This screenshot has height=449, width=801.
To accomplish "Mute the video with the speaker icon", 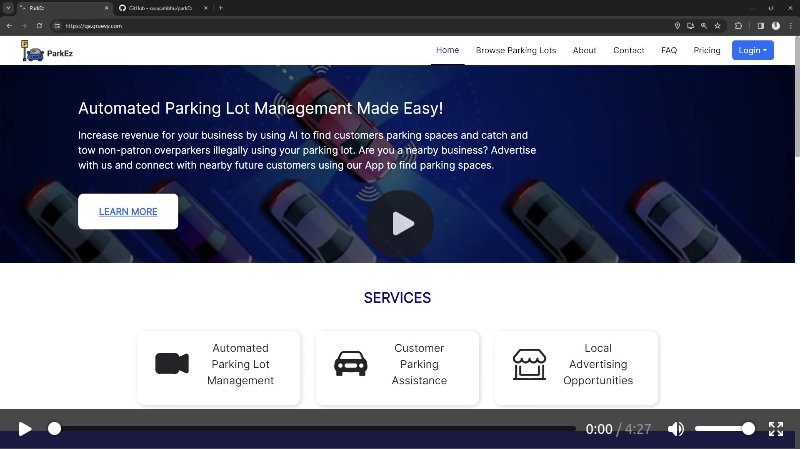I will tap(676, 429).
